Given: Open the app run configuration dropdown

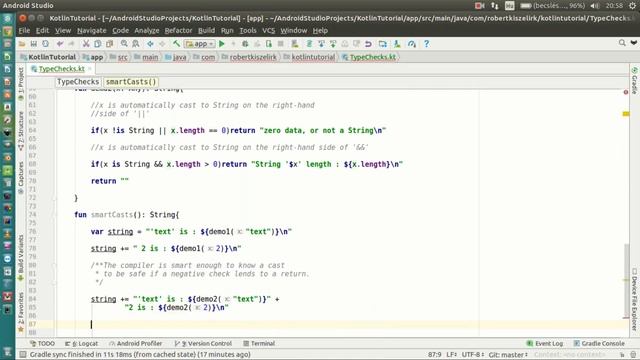Looking at the screenshot, I should (x=200, y=44).
